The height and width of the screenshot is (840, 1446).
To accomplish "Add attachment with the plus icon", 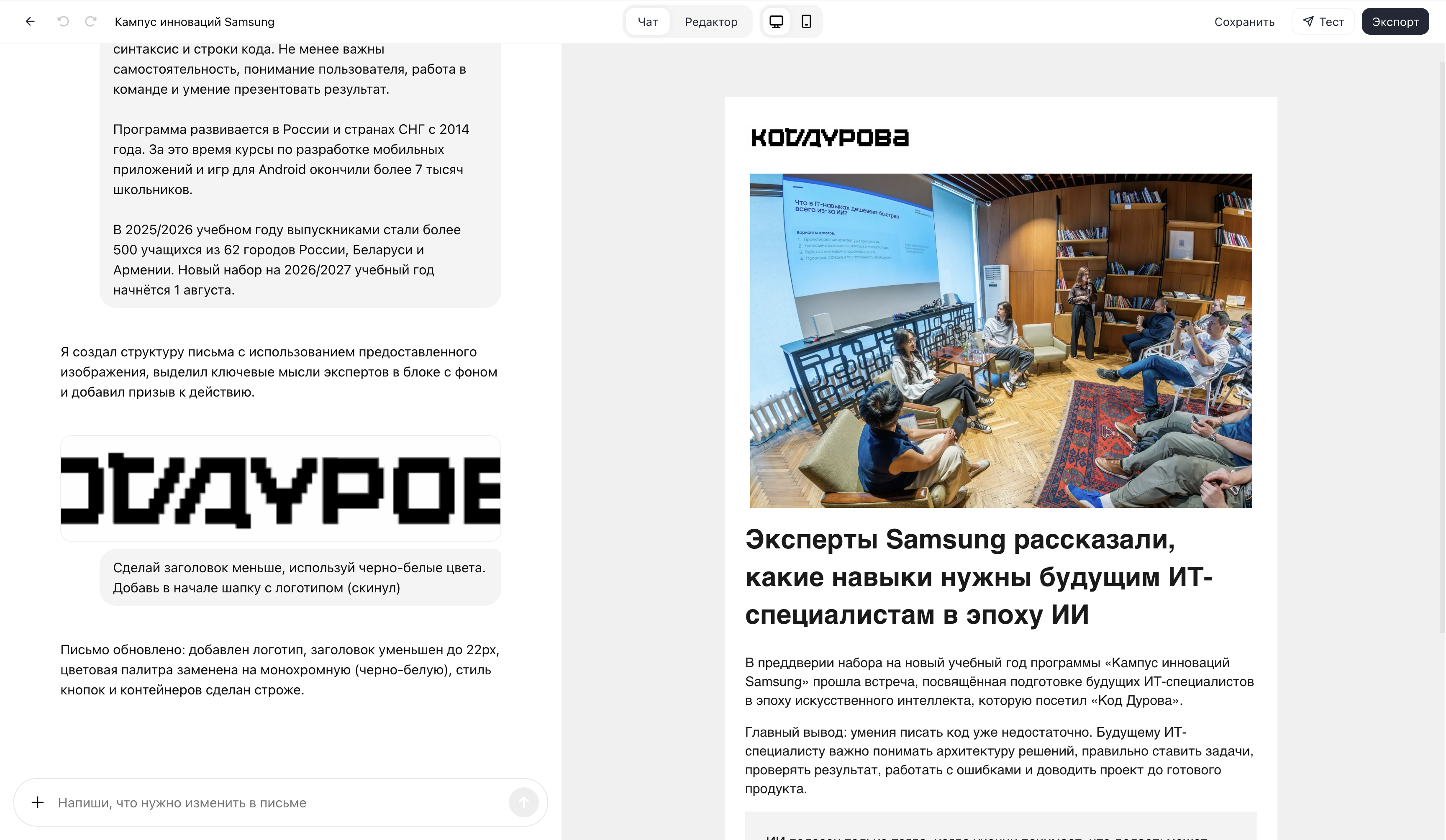I will click(x=38, y=802).
